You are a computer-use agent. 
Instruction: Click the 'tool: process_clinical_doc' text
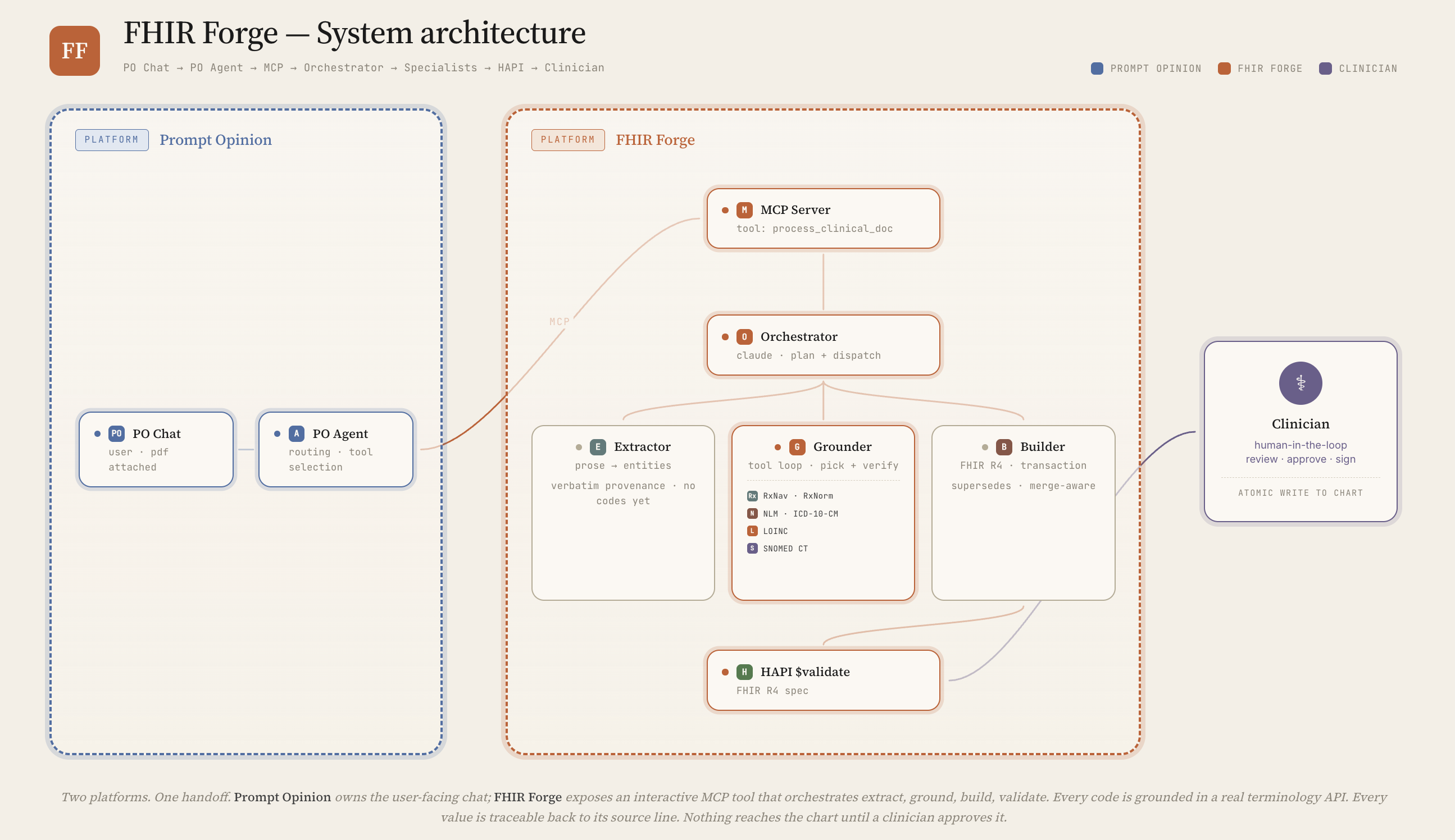(x=815, y=229)
